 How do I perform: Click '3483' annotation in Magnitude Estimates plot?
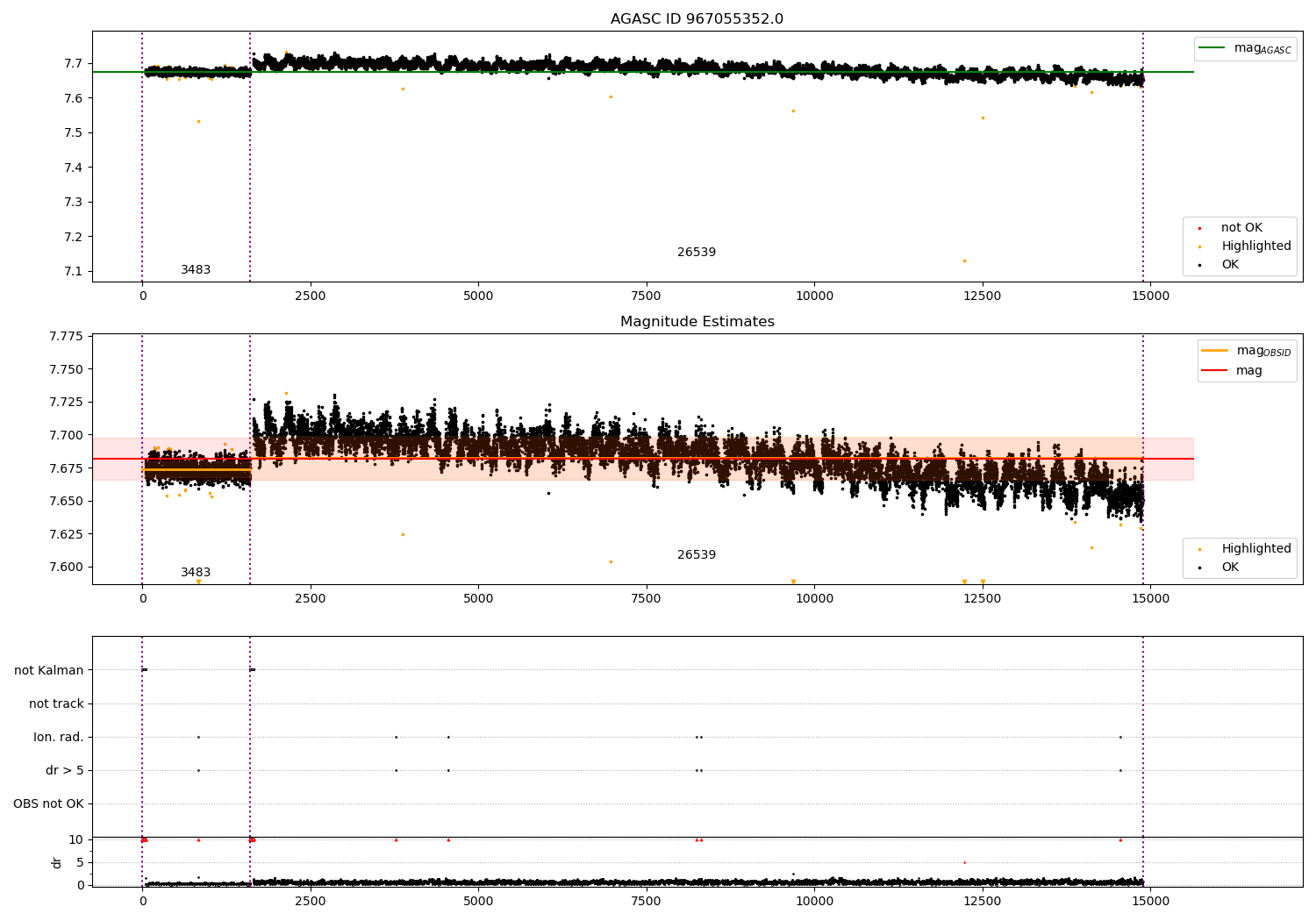pos(196,573)
